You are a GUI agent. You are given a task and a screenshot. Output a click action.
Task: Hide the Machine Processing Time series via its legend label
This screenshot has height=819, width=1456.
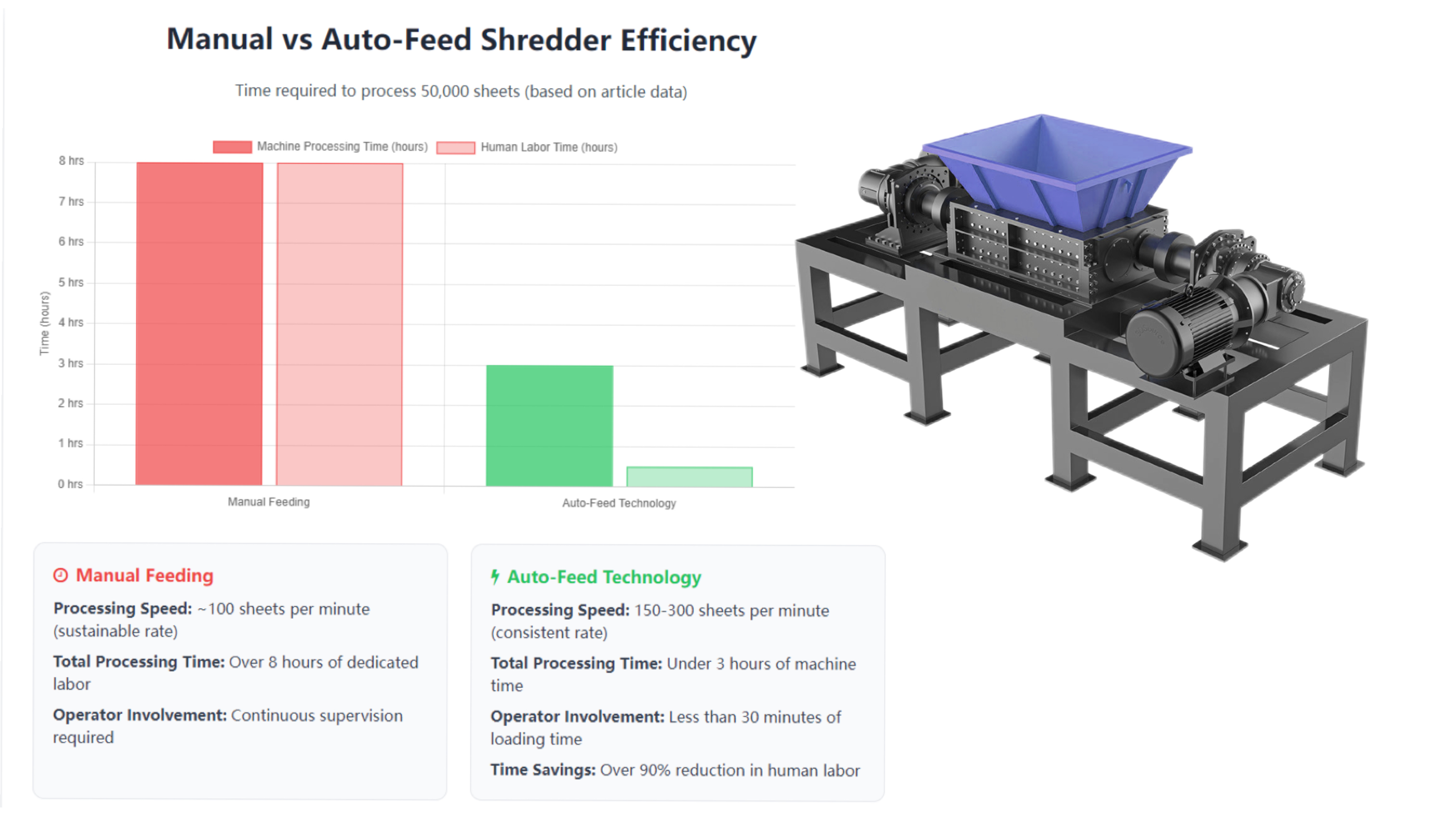pos(342,147)
